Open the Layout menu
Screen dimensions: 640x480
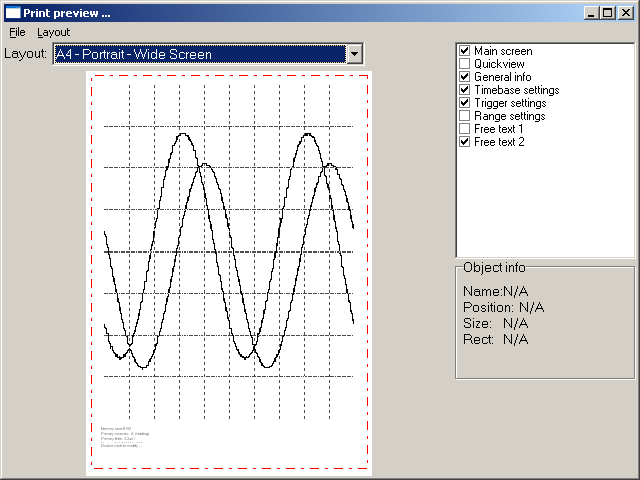pyautogui.click(x=53, y=32)
